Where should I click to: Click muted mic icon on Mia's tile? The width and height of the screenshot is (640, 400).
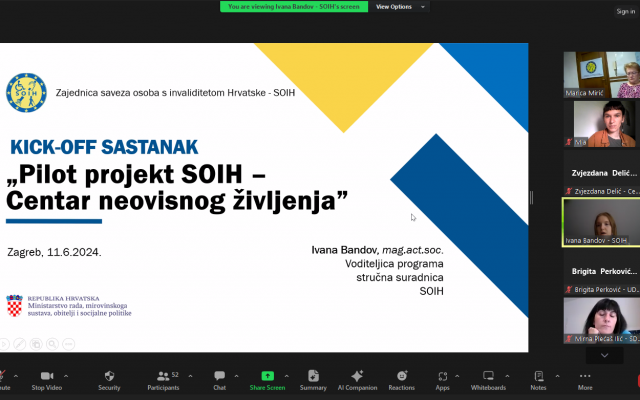[569, 142]
